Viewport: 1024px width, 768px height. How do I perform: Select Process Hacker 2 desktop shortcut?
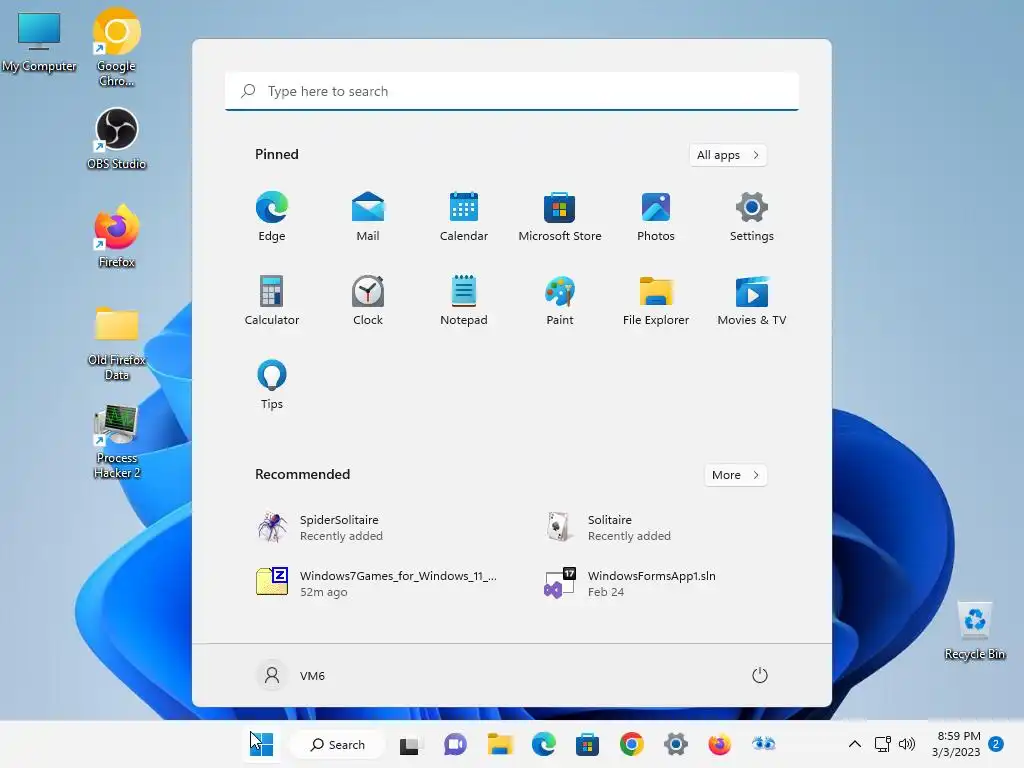(x=116, y=441)
